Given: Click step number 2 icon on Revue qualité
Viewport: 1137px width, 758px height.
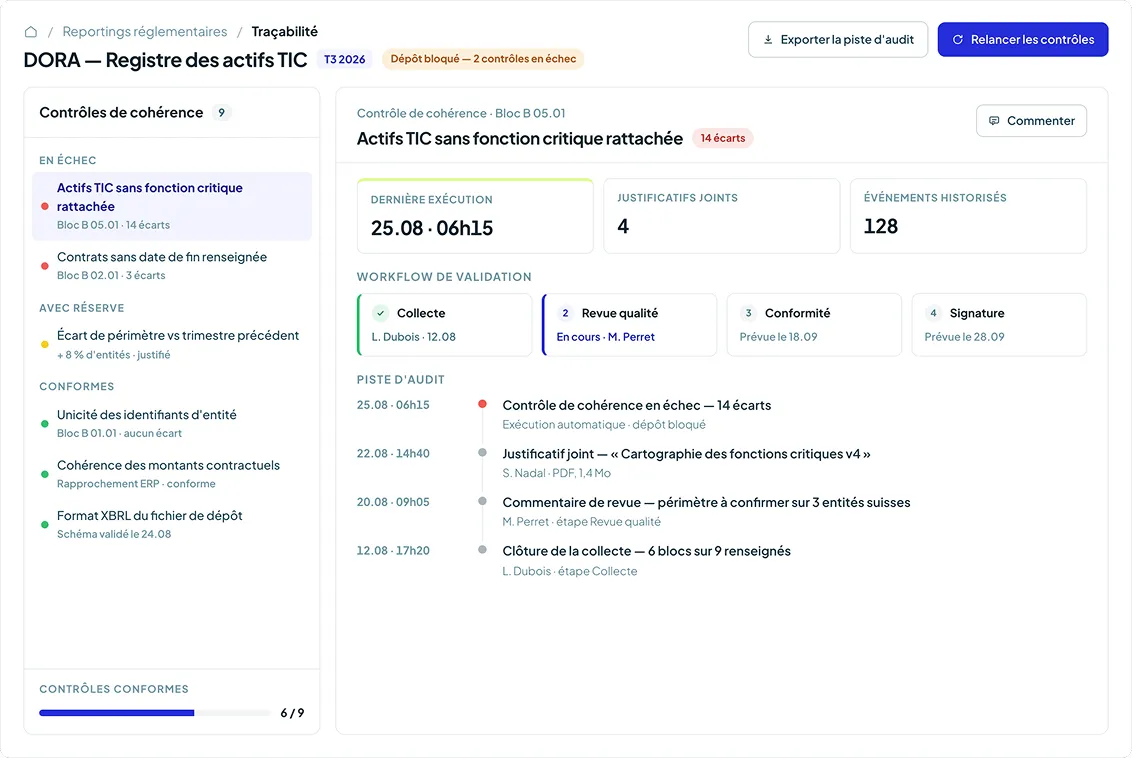Looking at the screenshot, I should pyautogui.click(x=566, y=313).
